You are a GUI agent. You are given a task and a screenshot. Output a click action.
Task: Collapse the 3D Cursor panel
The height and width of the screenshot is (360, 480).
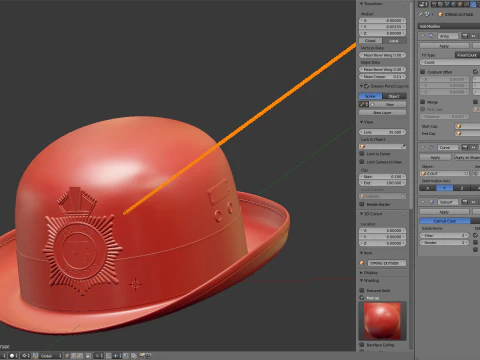[361, 214]
